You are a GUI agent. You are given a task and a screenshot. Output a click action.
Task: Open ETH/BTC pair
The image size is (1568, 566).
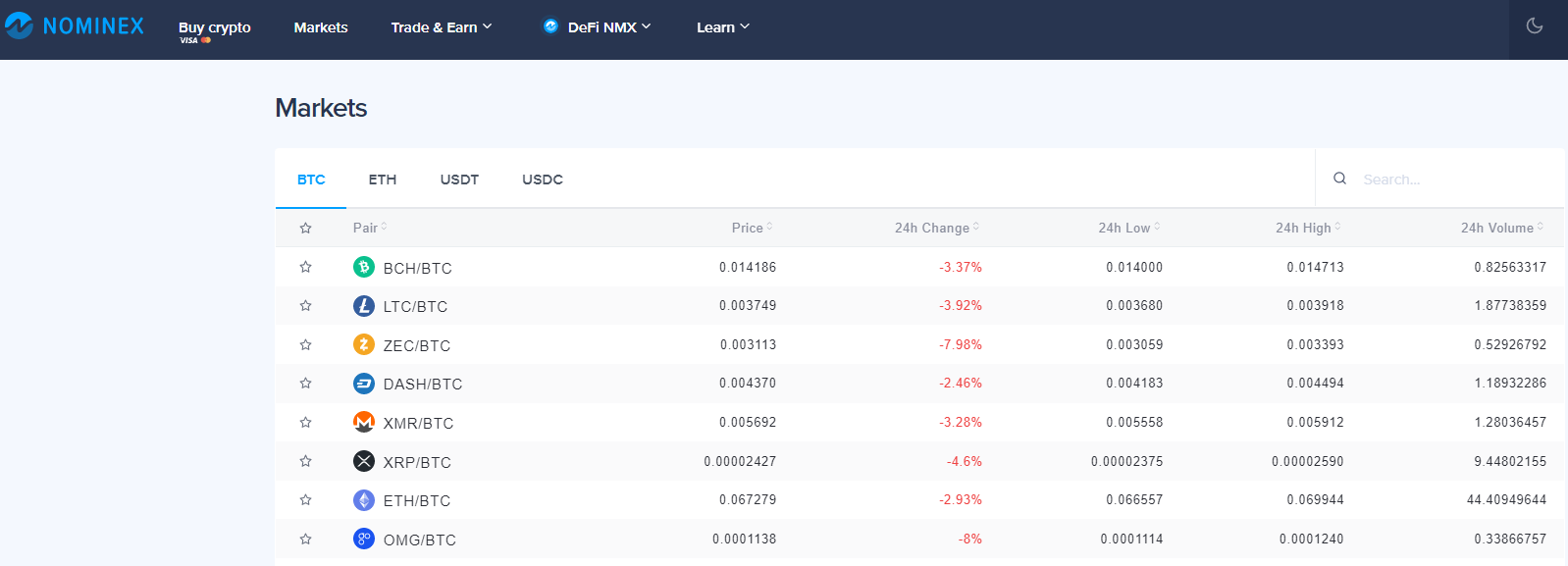tap(417, 500)
